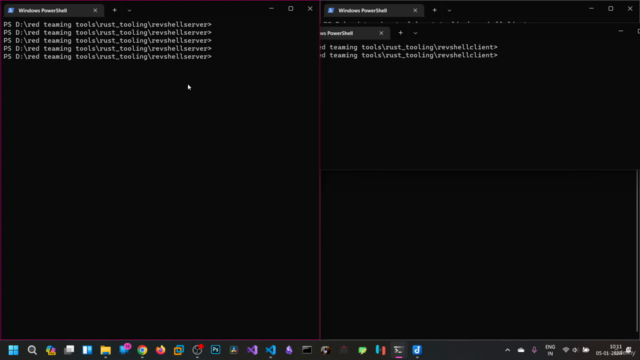Open Task View on the taskbar
Screen dimensions: 640x360
pos(69,350)
